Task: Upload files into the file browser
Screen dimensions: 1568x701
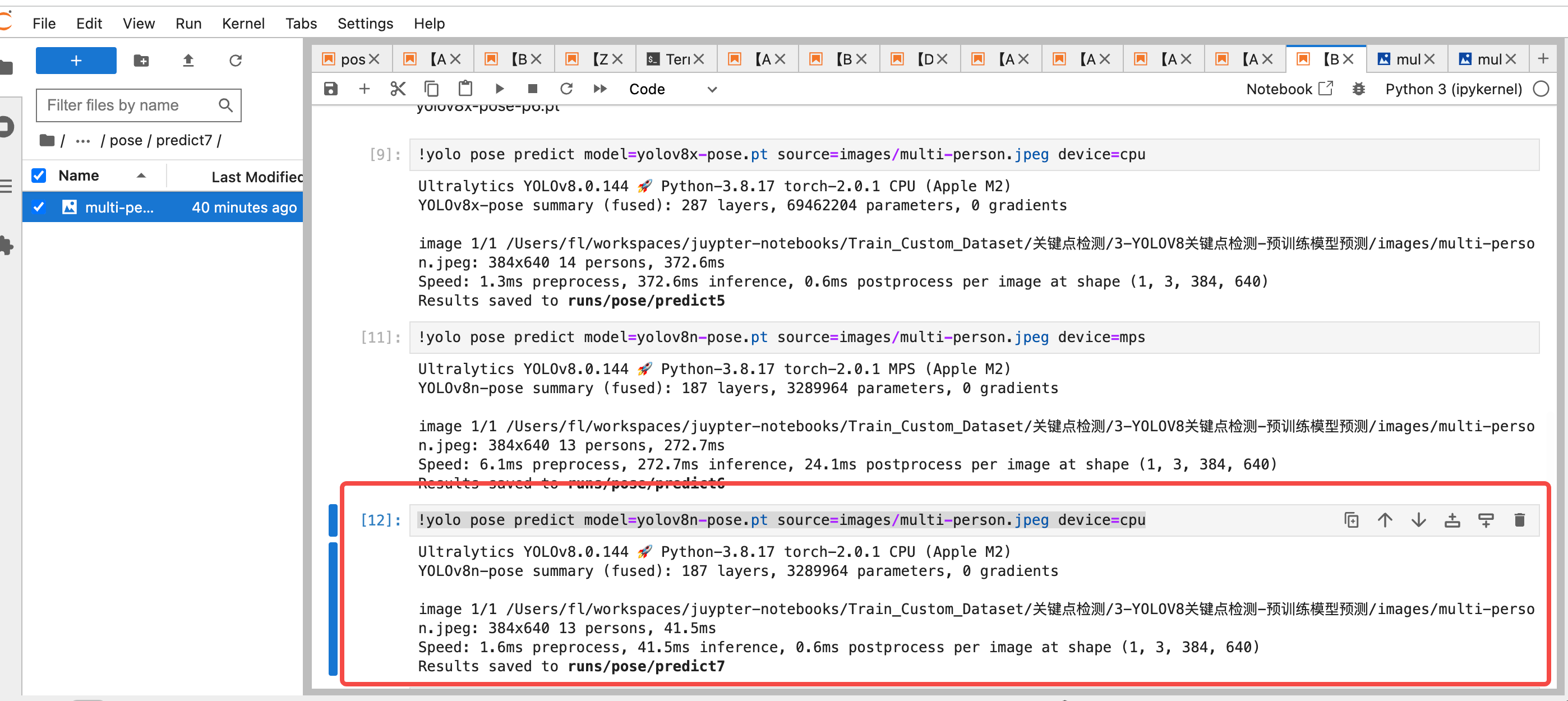Action: [188, 61]
